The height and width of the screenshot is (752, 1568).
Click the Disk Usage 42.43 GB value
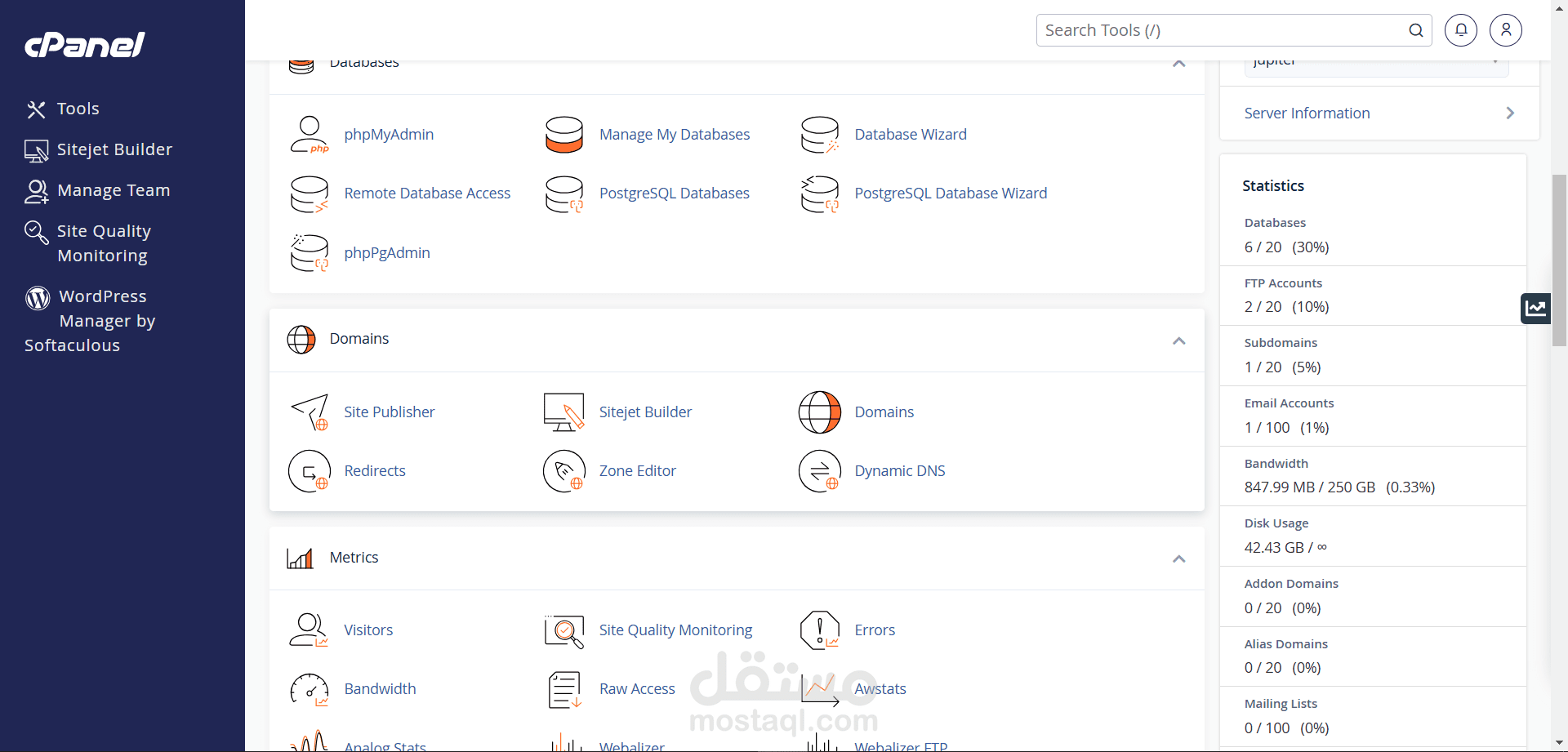(x=1285, y=548)
